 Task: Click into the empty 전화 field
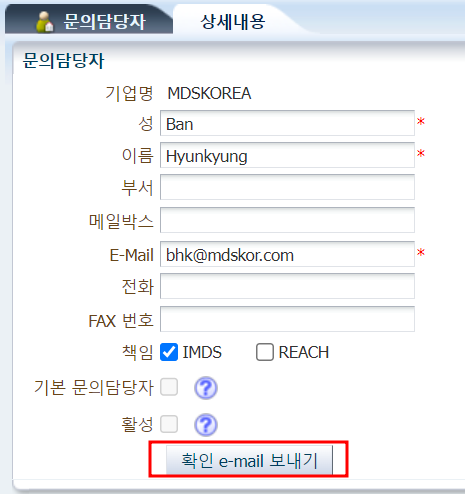(x=287, y=286)
